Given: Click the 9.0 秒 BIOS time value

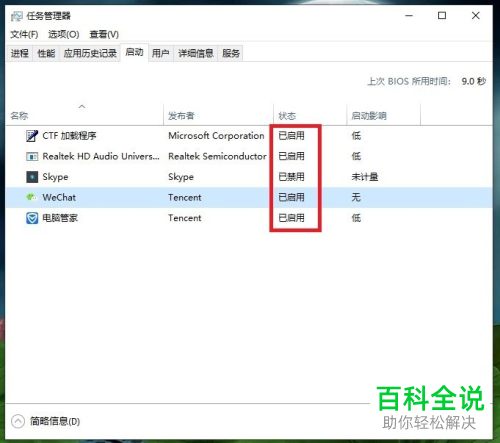Looking at the screenshot, I should tap(474, 81).
